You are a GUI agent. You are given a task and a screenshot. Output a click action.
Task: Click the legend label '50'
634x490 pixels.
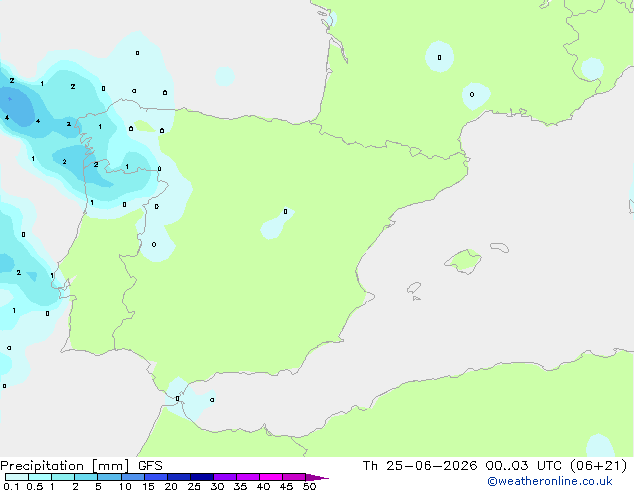point(309,486)
